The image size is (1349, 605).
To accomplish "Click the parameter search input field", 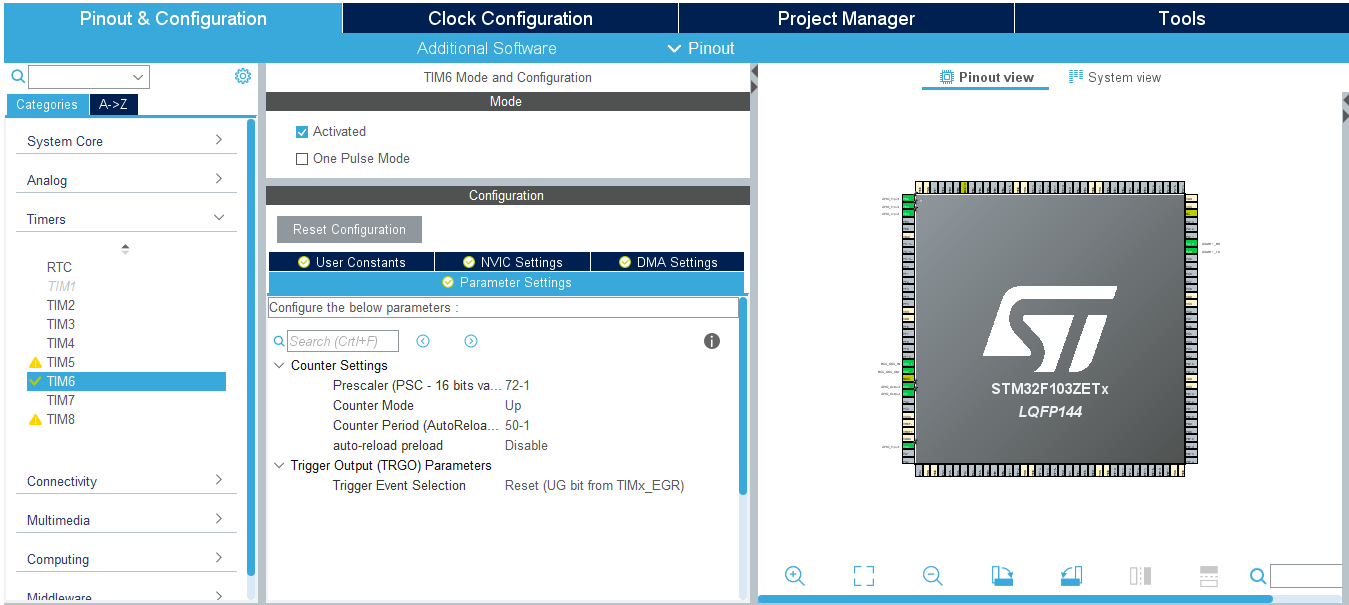I will pyautogui.click(x=343, y=341).
